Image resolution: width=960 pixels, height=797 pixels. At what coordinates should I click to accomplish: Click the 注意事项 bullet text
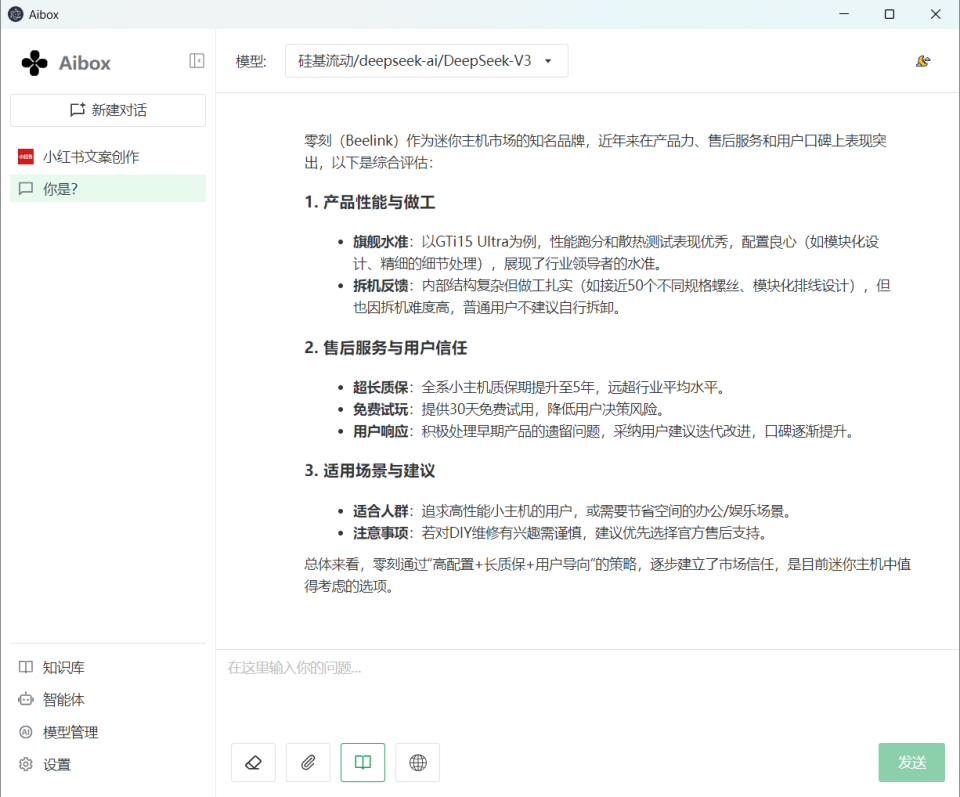pos(560,533)
